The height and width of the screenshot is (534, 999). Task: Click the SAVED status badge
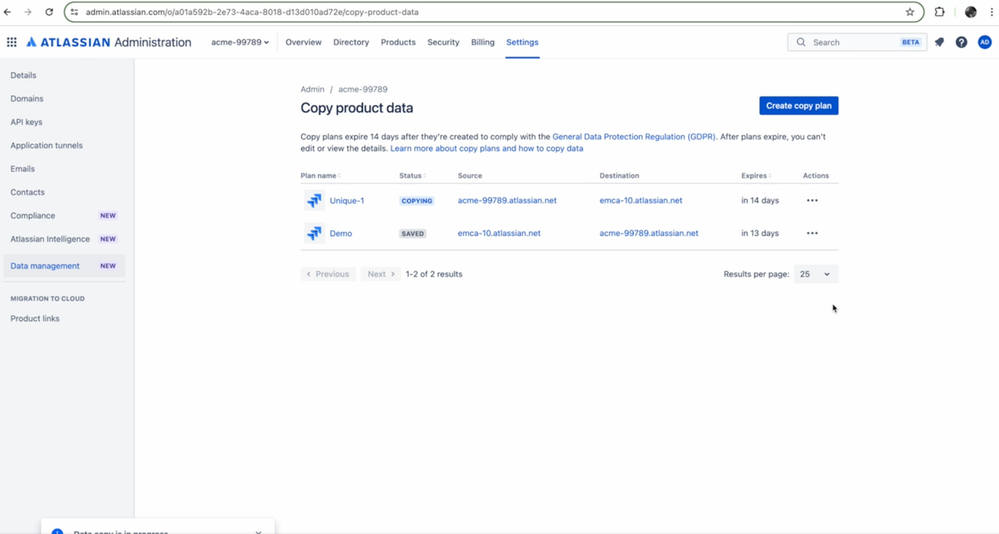point(412,233)
